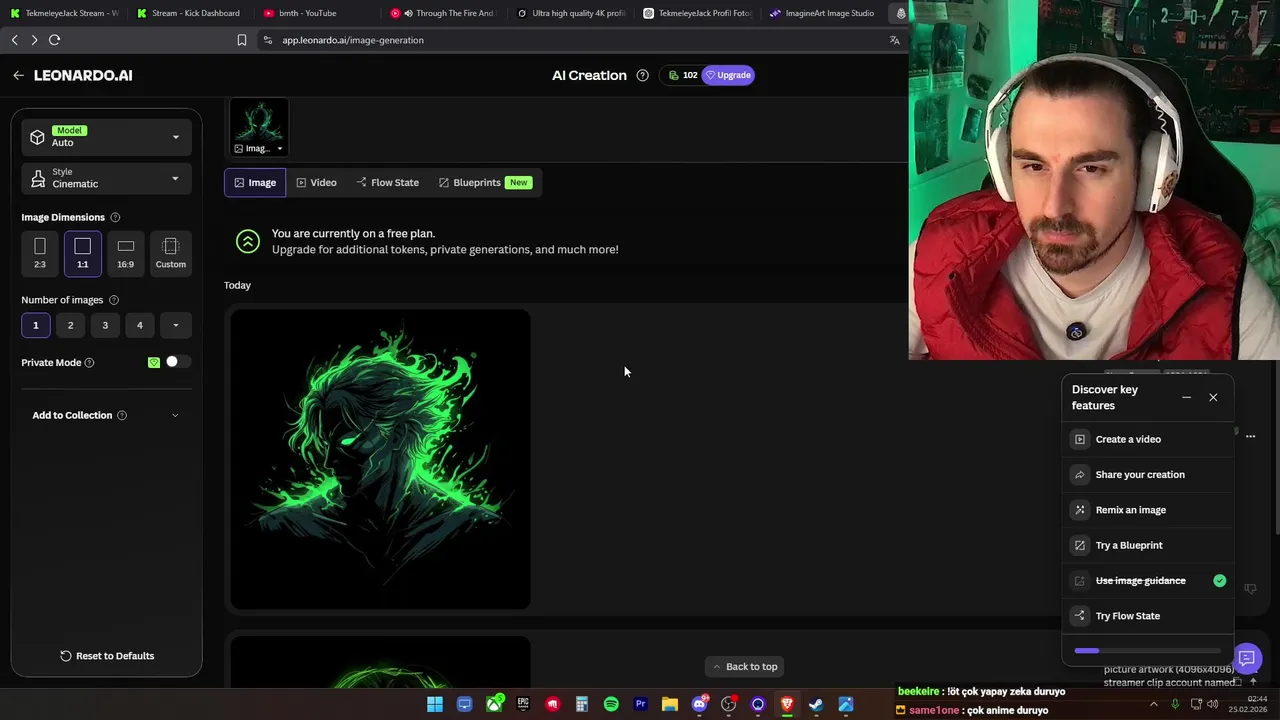
Task: Switch to the Image tab
Action: tap(255, 183)
